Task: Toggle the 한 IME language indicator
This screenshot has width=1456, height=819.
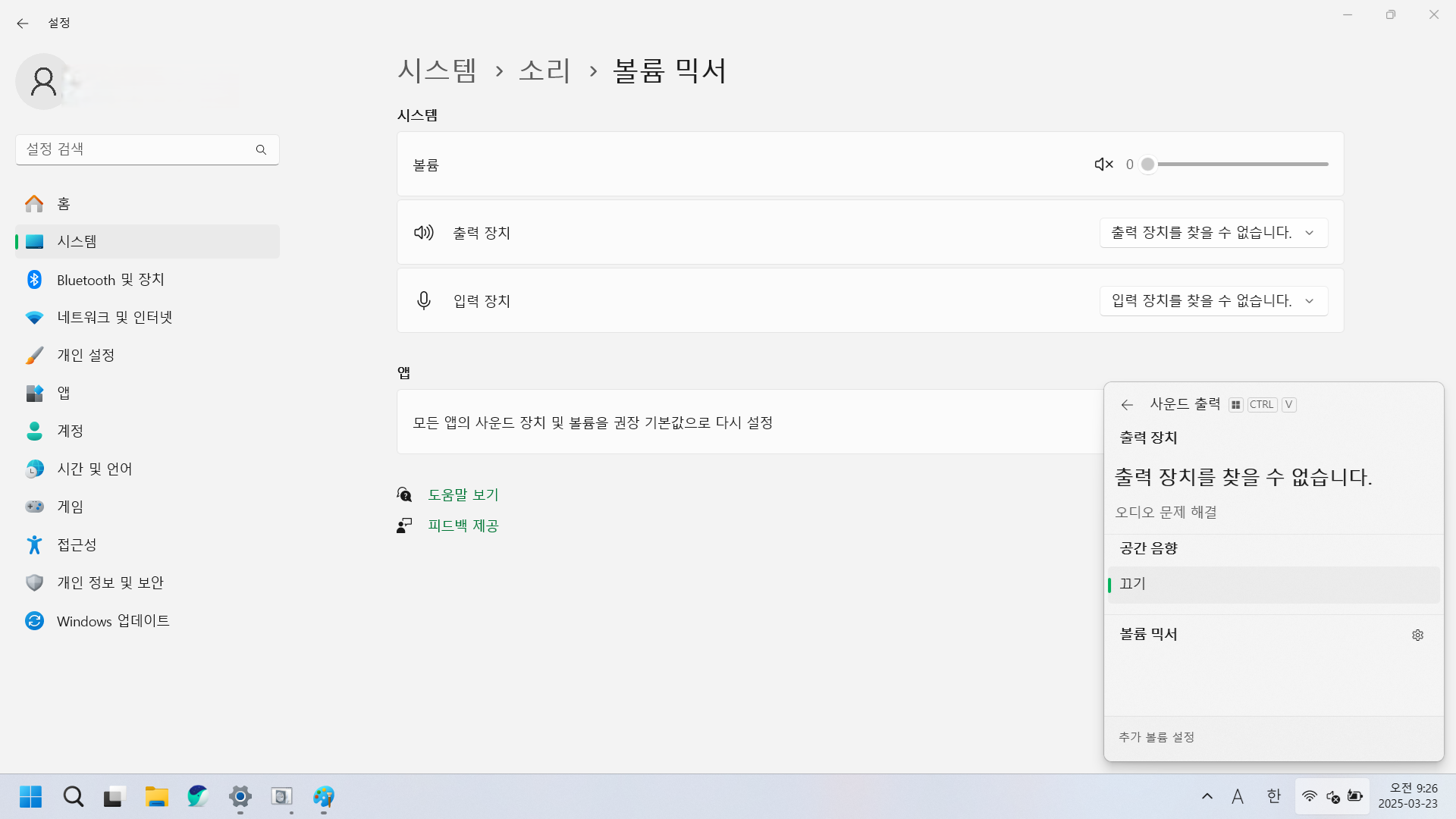Action: click(x=1273, y=796)
